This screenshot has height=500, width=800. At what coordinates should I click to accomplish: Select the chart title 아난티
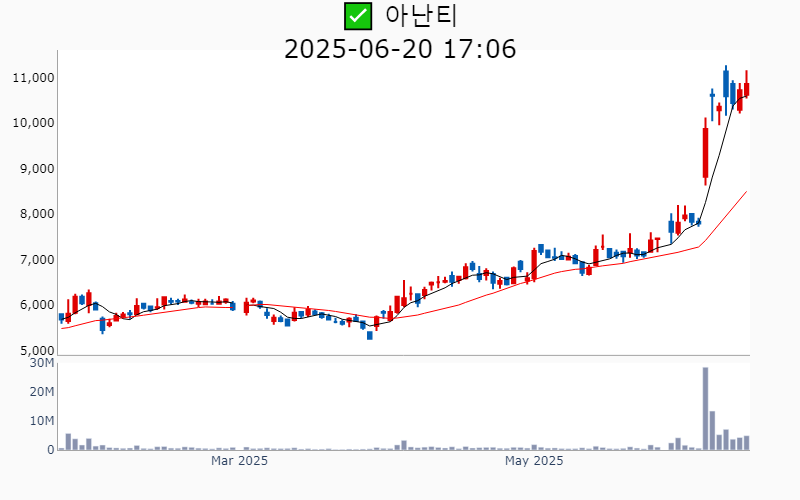tap(421, 16)
